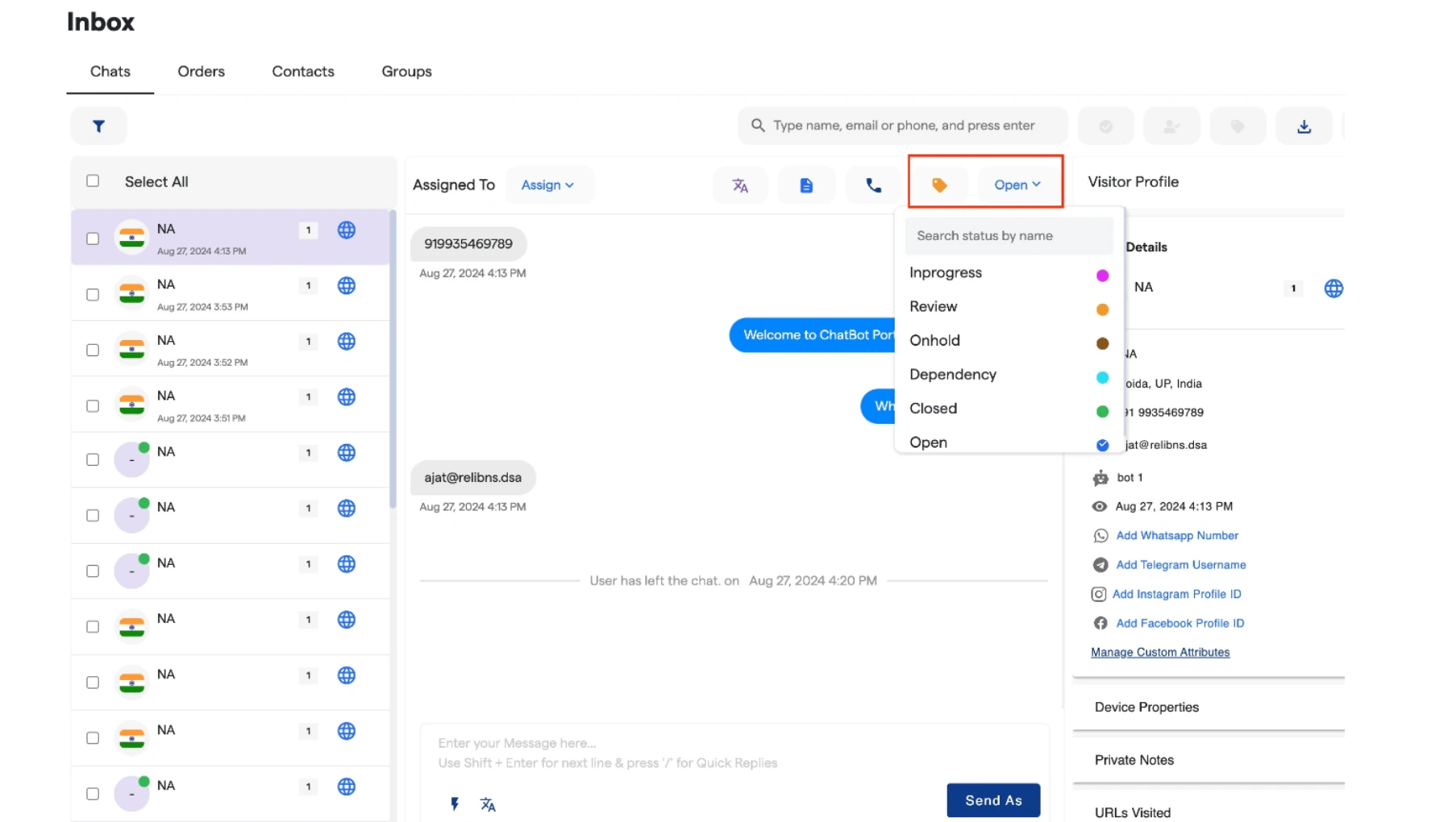Pick the magenta Inprogress status dot
This screenshot has height=822, width=1456.
(1102, 276)
